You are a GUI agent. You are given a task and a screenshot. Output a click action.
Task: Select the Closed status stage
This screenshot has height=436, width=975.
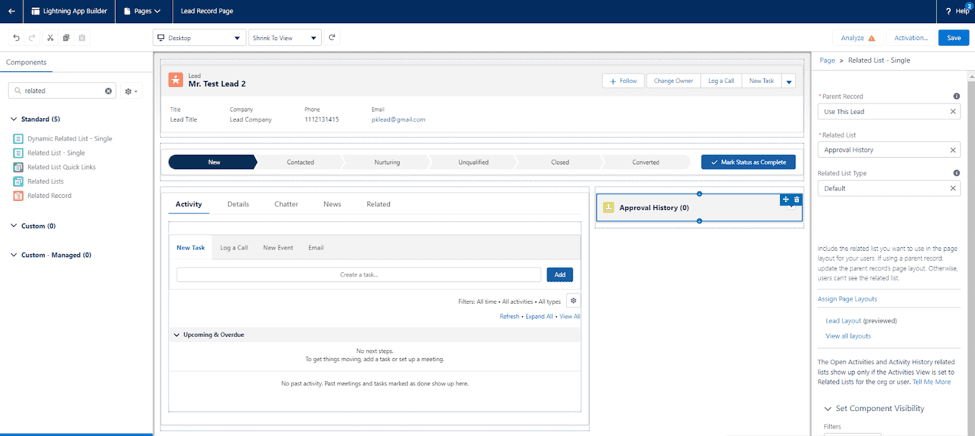(560, 162)
